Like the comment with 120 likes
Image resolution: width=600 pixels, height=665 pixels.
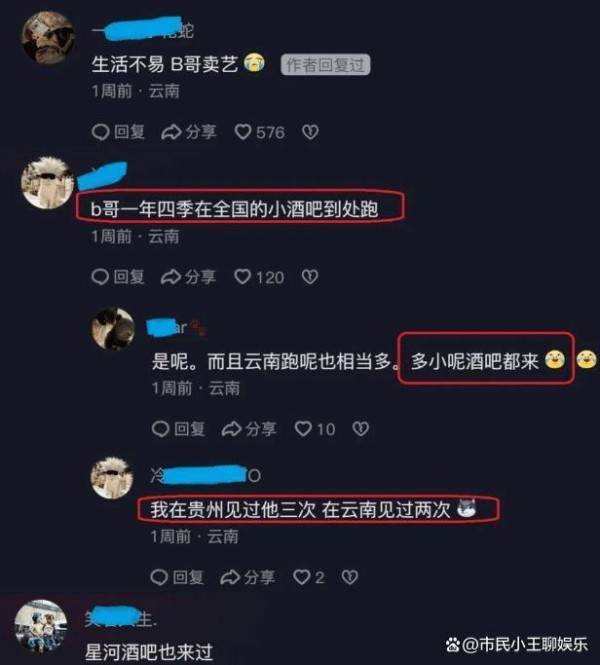point(259,277)
